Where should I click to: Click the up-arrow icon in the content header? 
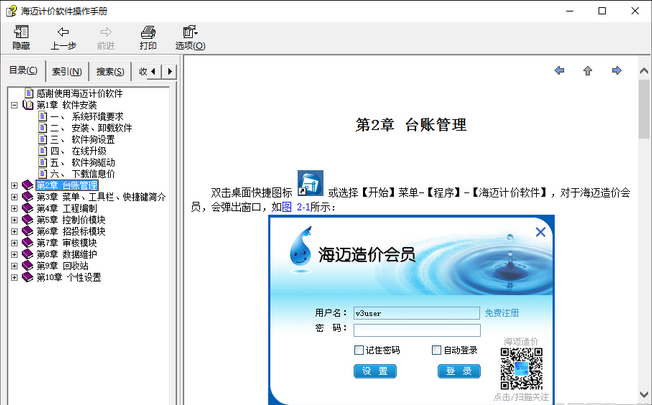588,70
